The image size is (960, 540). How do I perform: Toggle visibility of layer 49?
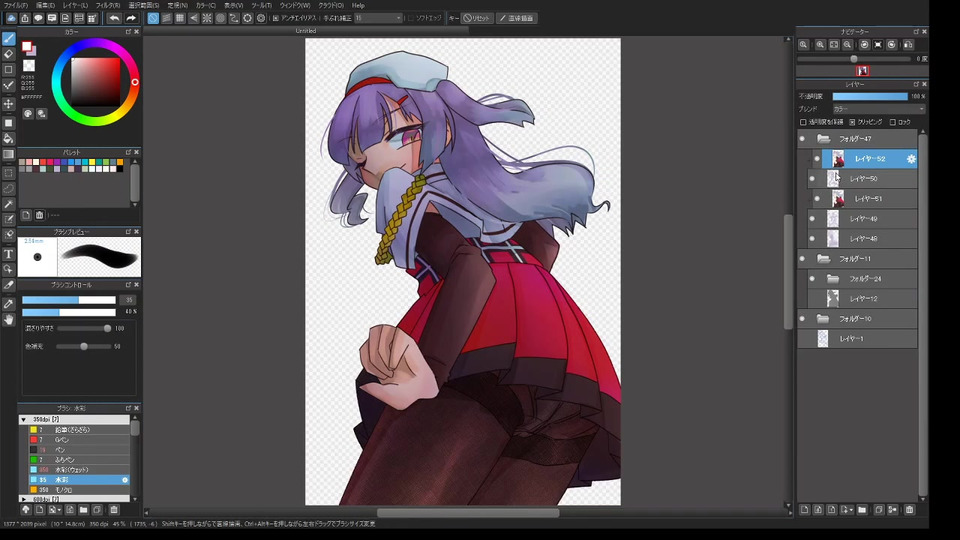812,219
